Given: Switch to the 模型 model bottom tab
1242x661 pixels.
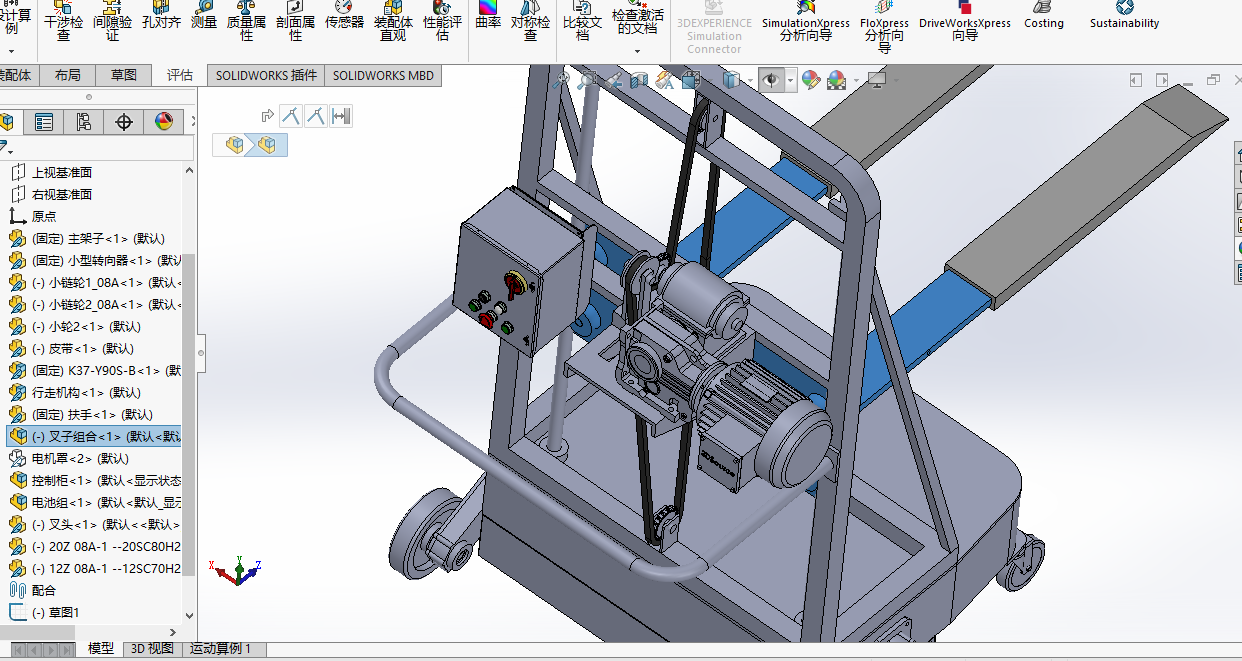Looking at the screenshot, I should [x=101, y=649].
